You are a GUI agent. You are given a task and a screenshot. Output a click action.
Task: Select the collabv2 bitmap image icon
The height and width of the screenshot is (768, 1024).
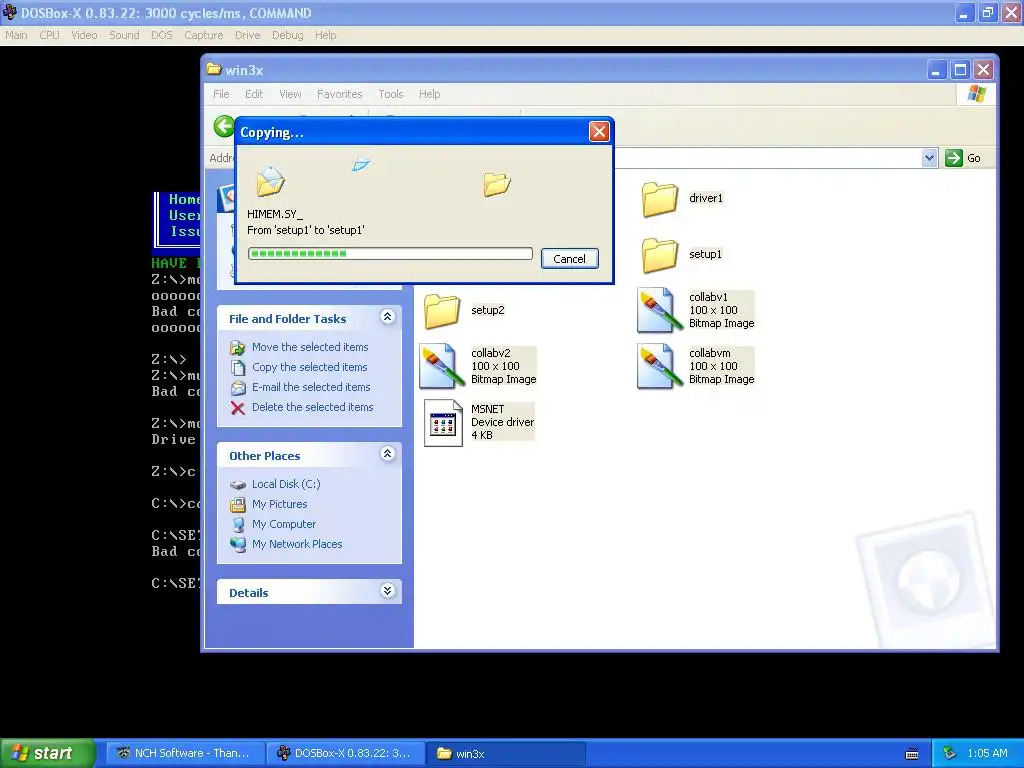click(442, 366)
